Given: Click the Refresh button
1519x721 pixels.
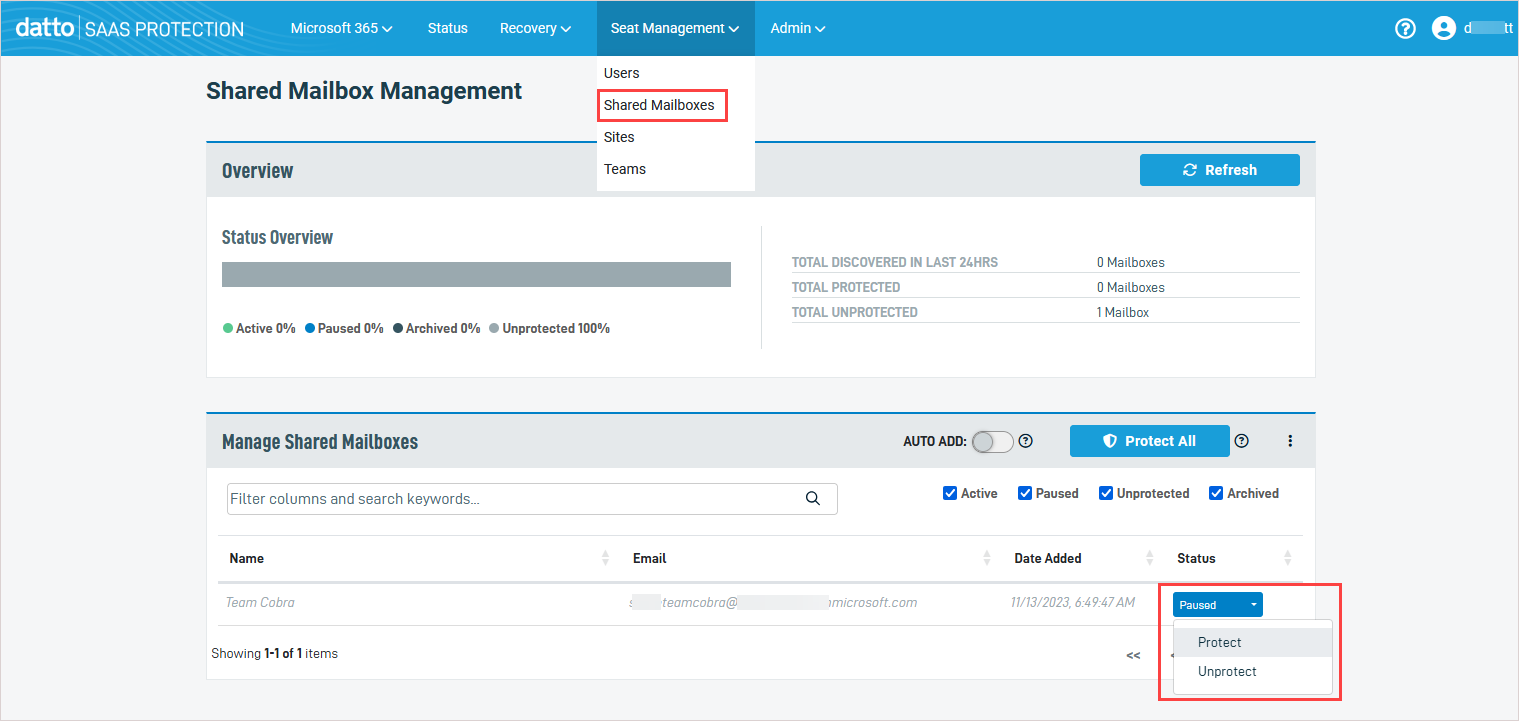Looking at the screenshot, I should tap(1219, 170).
